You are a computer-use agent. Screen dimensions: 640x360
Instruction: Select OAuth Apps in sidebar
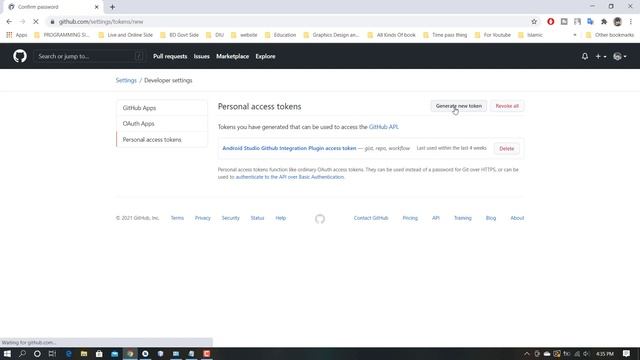pos(162,124)
